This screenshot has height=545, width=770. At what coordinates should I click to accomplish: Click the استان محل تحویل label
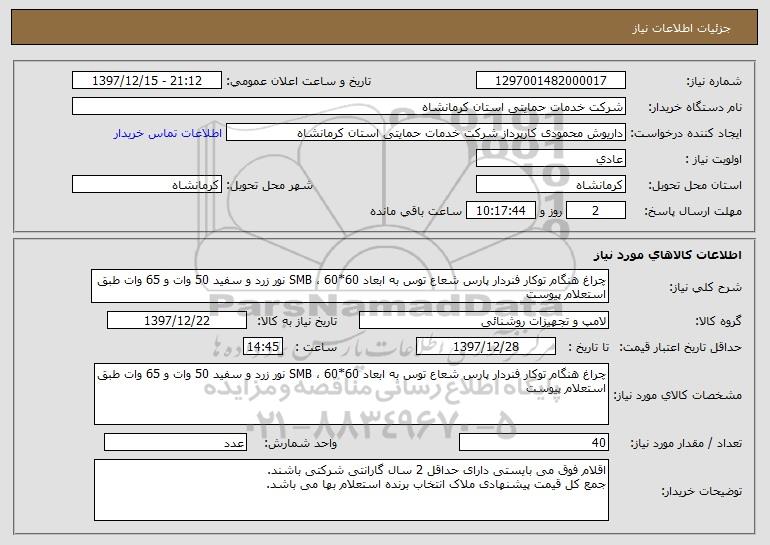click(x=695, y=185)
